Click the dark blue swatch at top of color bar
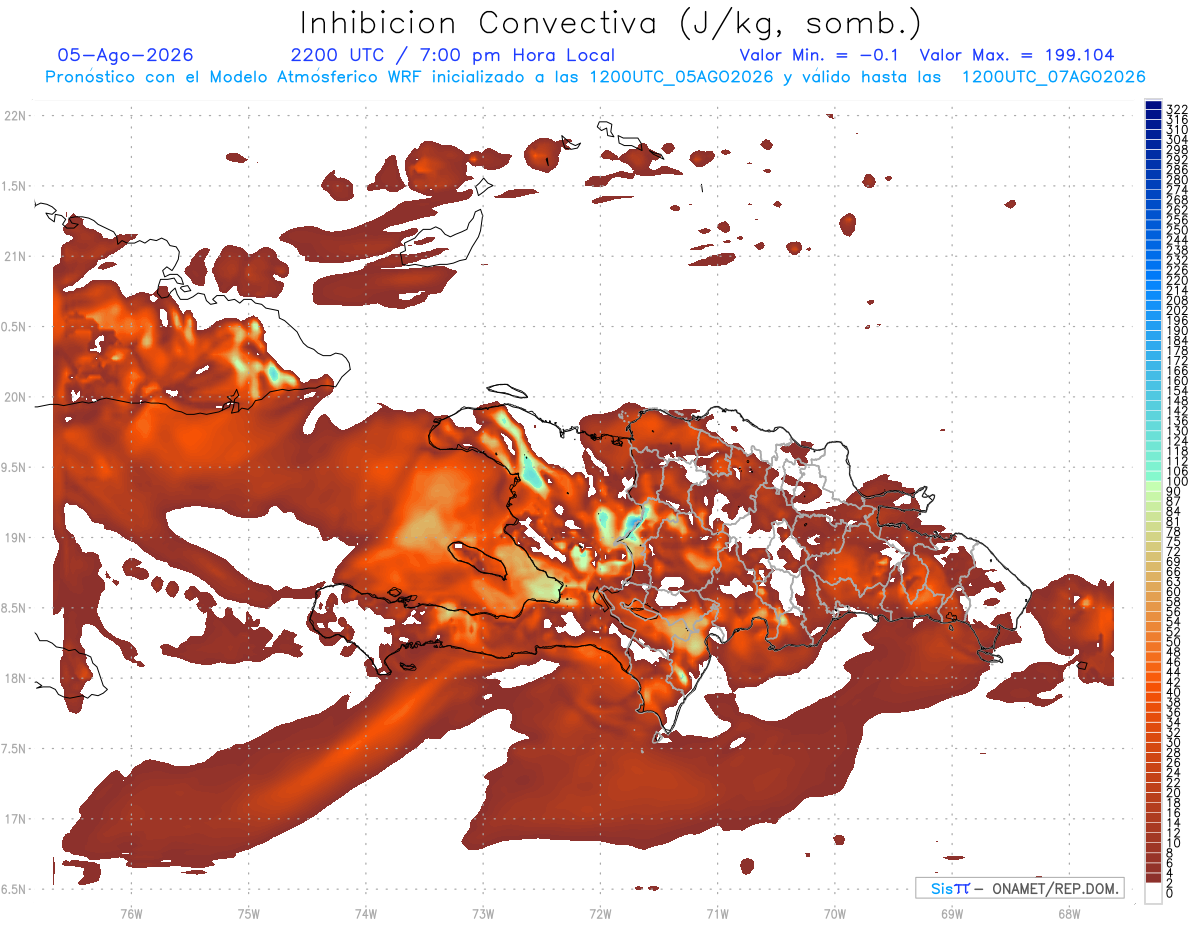Image resolution: width=1200 pixels, height=927 pixels. pos(1153,105)
